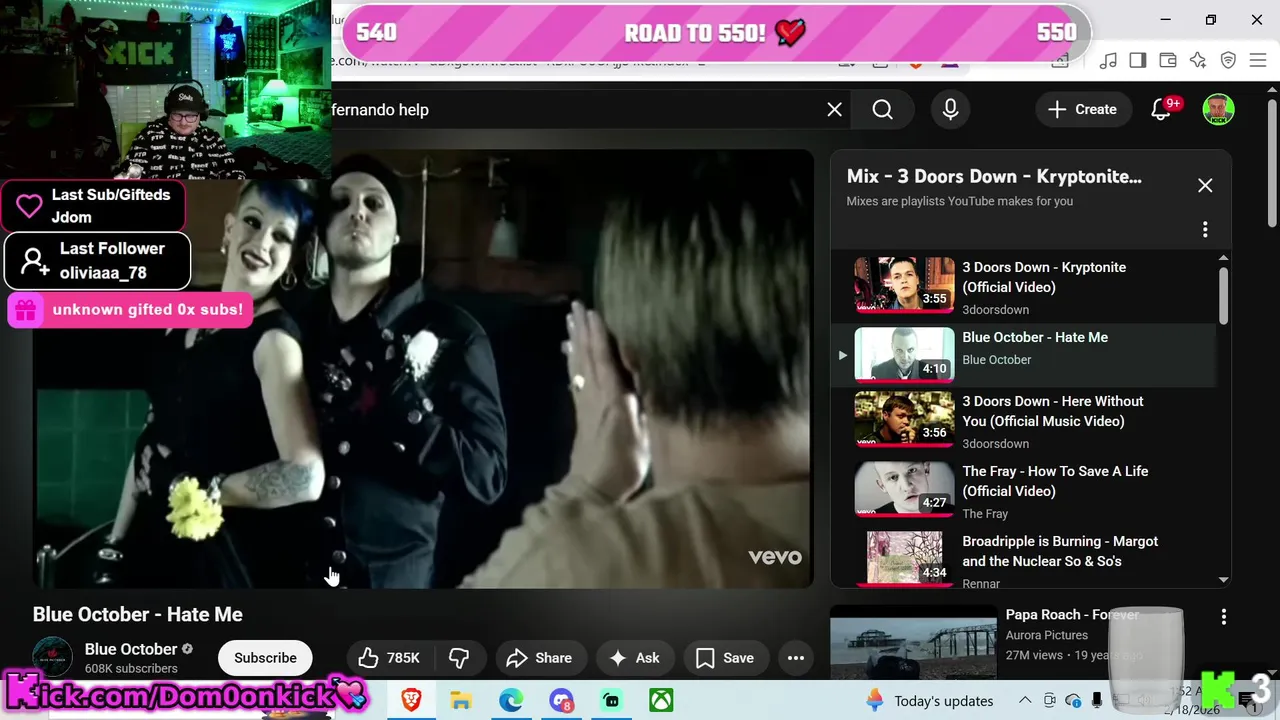Open Brave browser in the taskbar
Image resolution: width=1280 pixels, height=720 pixels.
411,701
